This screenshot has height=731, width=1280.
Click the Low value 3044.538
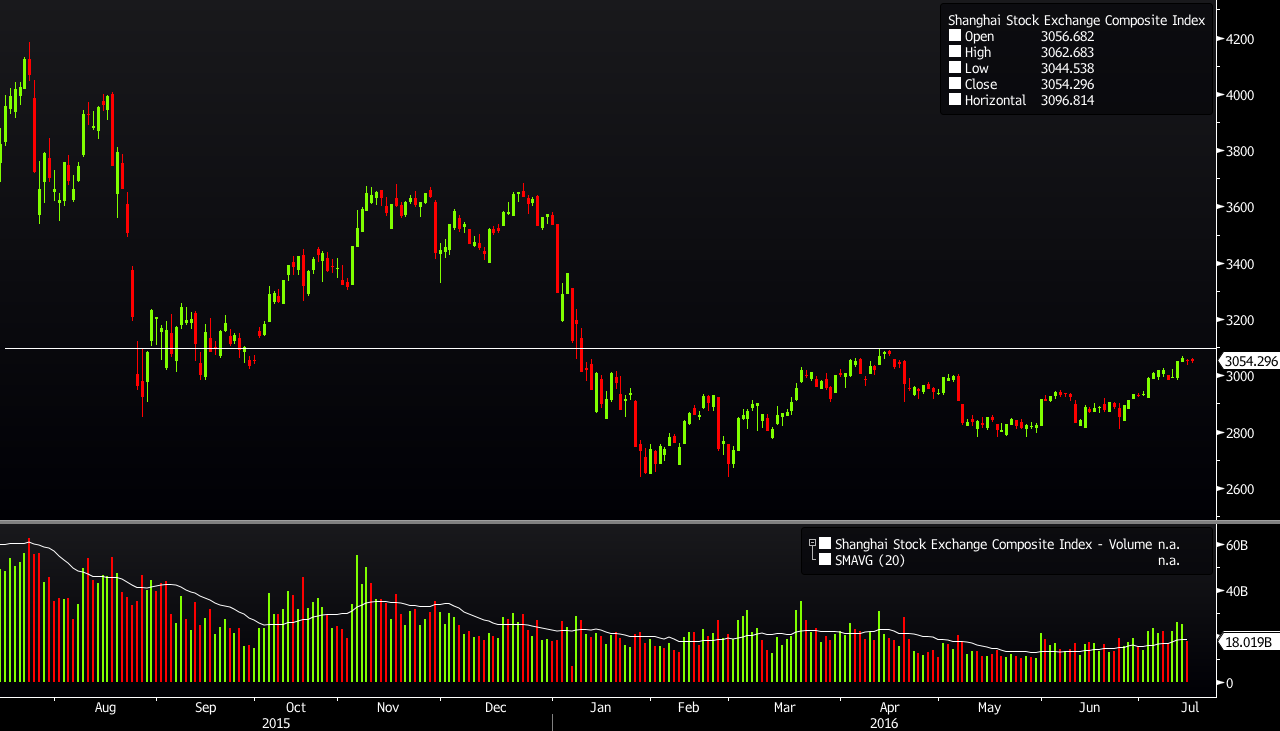[1067, 68]
